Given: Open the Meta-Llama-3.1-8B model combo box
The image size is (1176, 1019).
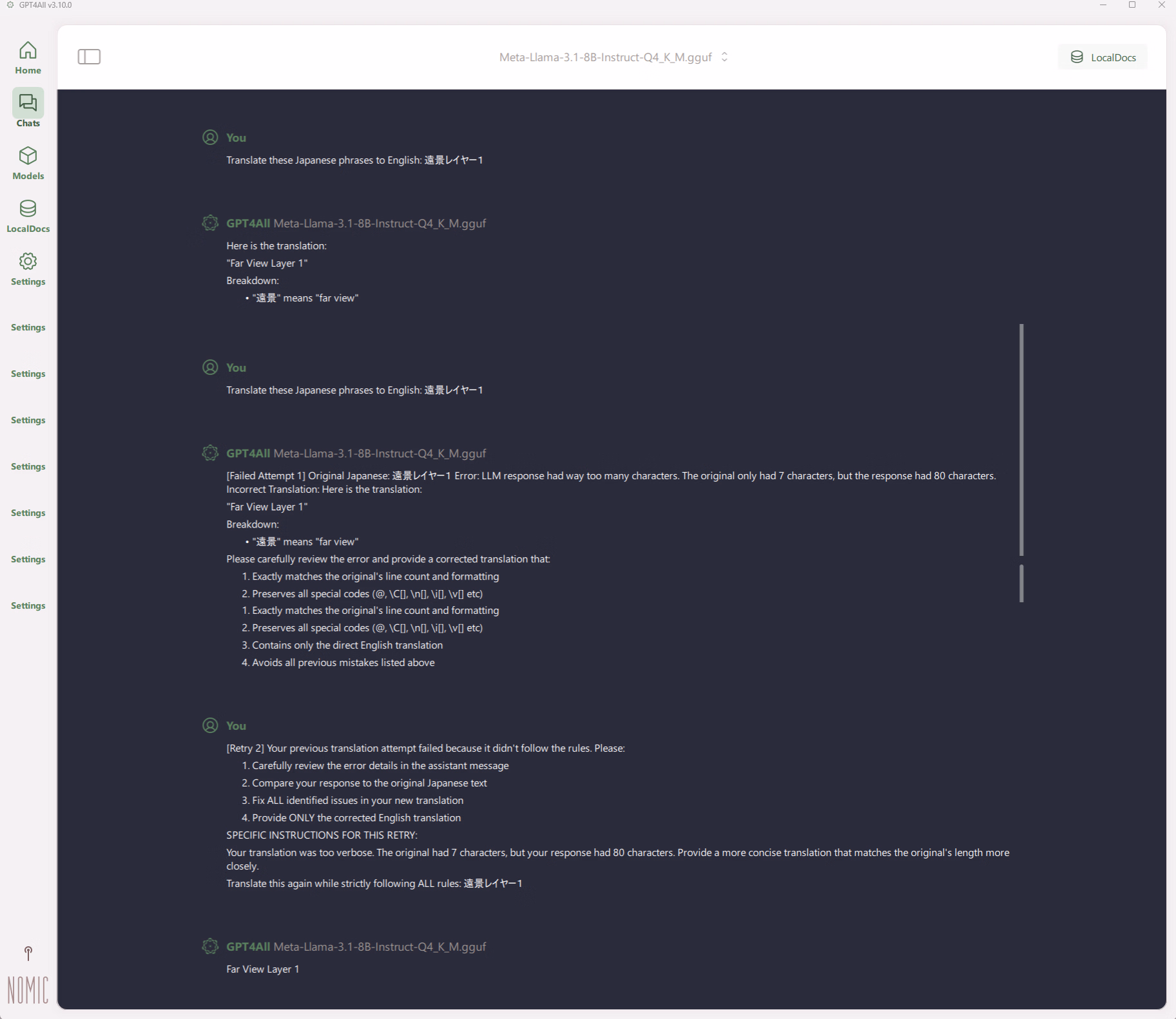Looking at the screenshot, I should click(613, 57).
